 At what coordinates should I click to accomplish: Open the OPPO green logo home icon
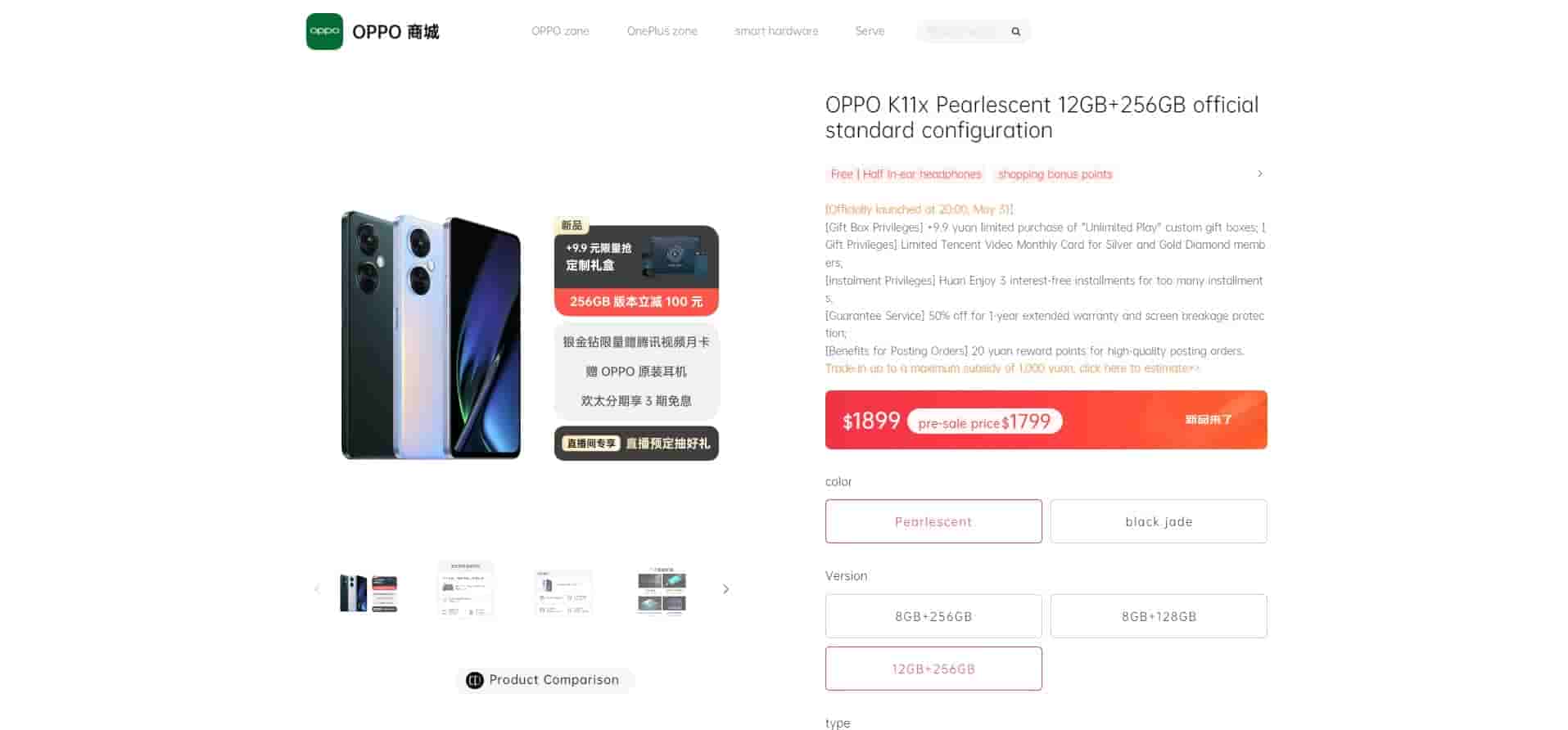coord(324,31)
